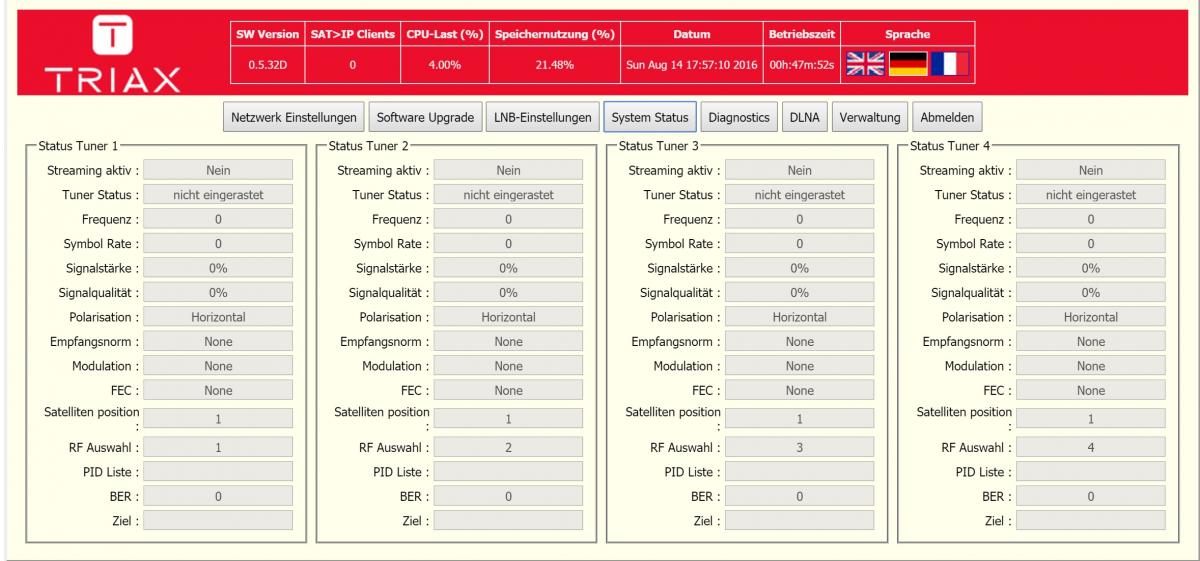1200x561 pixels.
Task: Open the Diagnostics page
Action: click(738, 117)
